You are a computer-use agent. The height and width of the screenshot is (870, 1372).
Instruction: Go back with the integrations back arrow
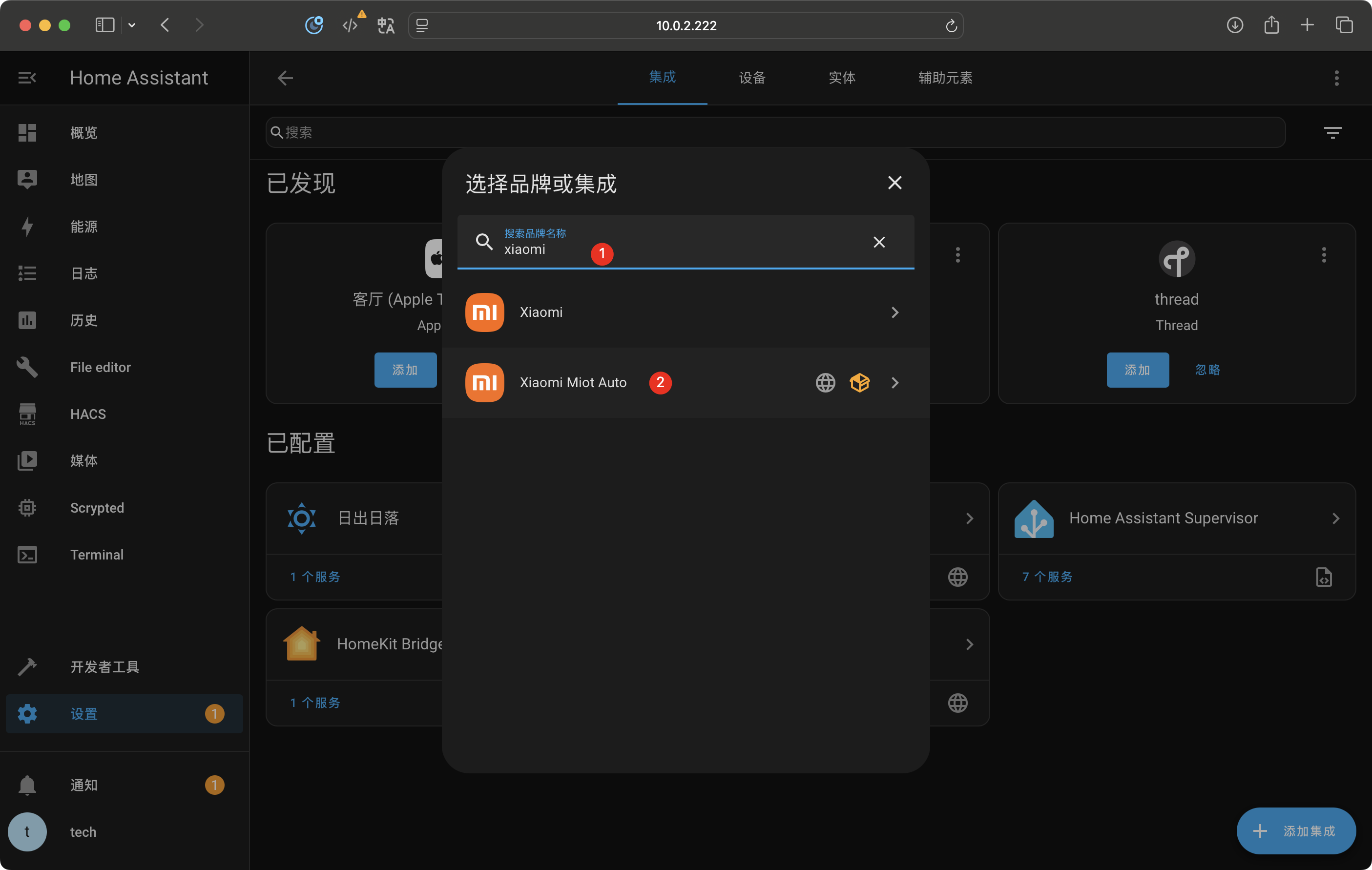(285, 78)
